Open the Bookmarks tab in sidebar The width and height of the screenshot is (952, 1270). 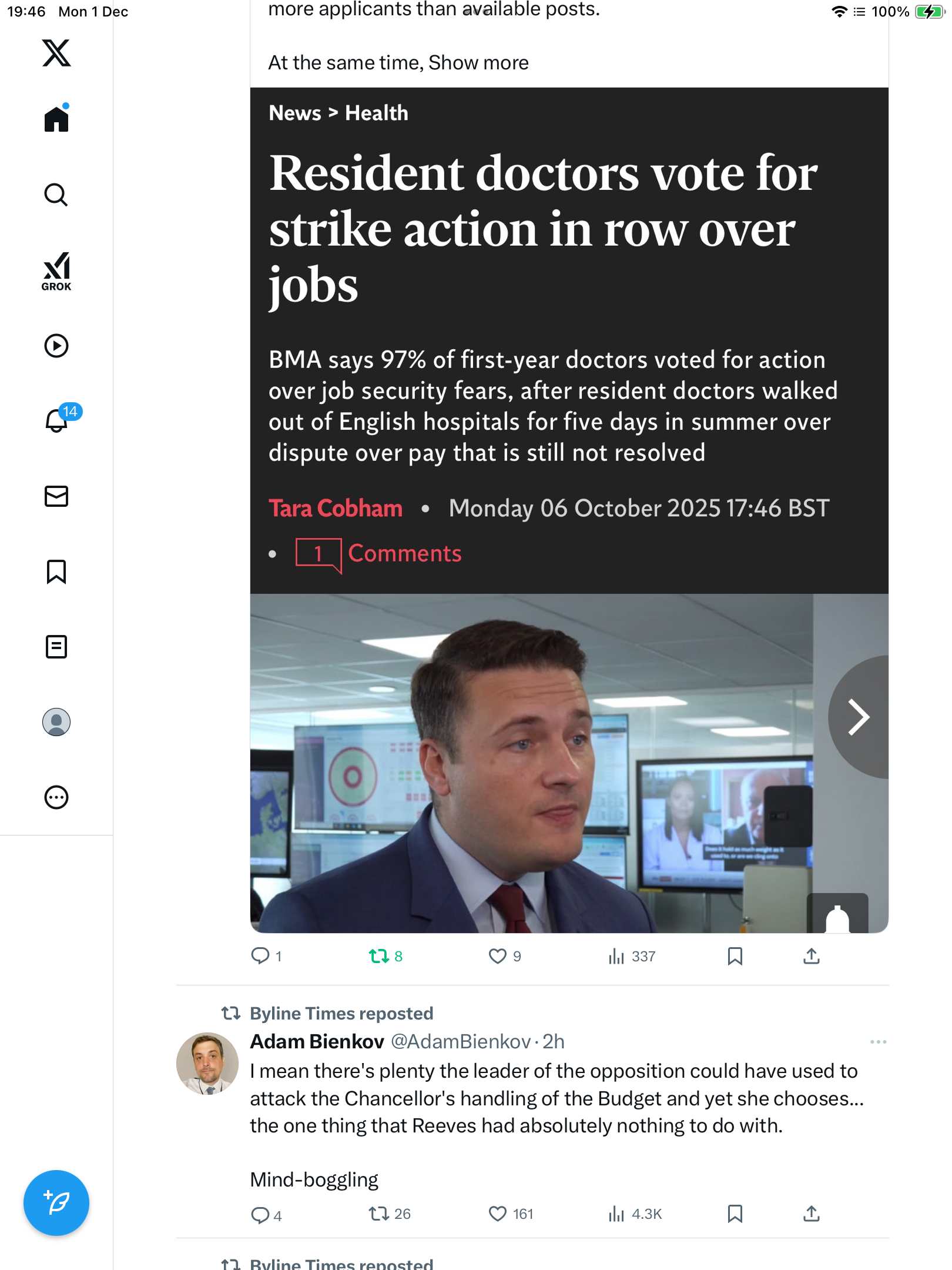56,571
